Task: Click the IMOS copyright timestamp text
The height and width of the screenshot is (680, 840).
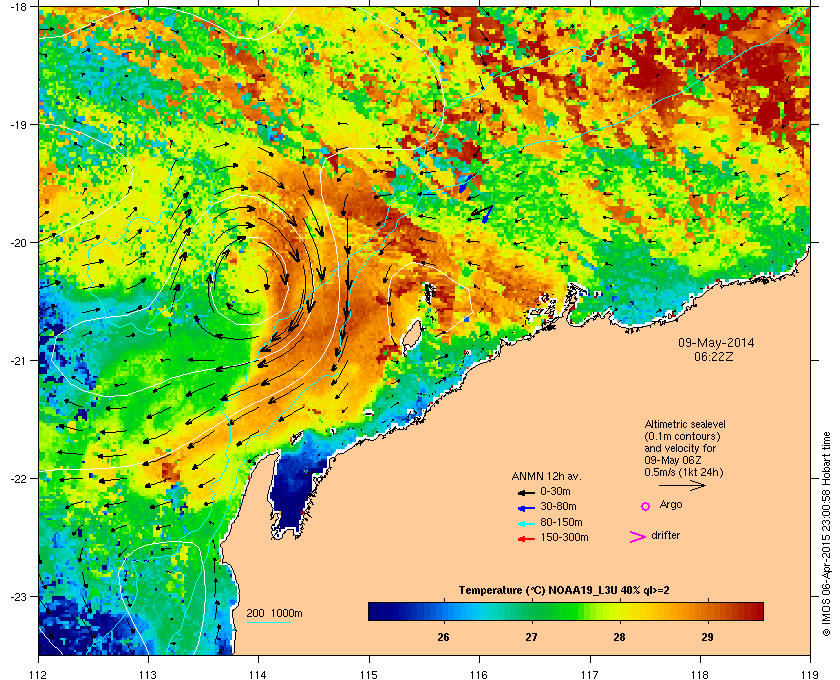Action: [826, 534]
